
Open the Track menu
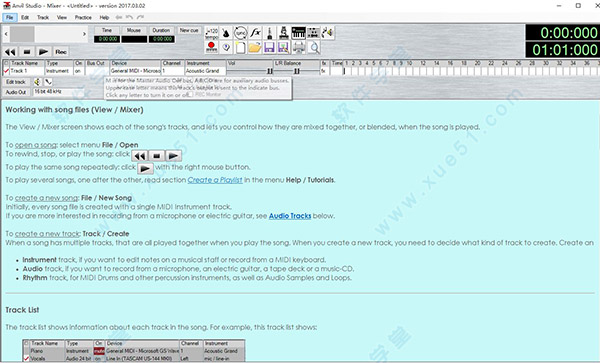tap(43, 18)
